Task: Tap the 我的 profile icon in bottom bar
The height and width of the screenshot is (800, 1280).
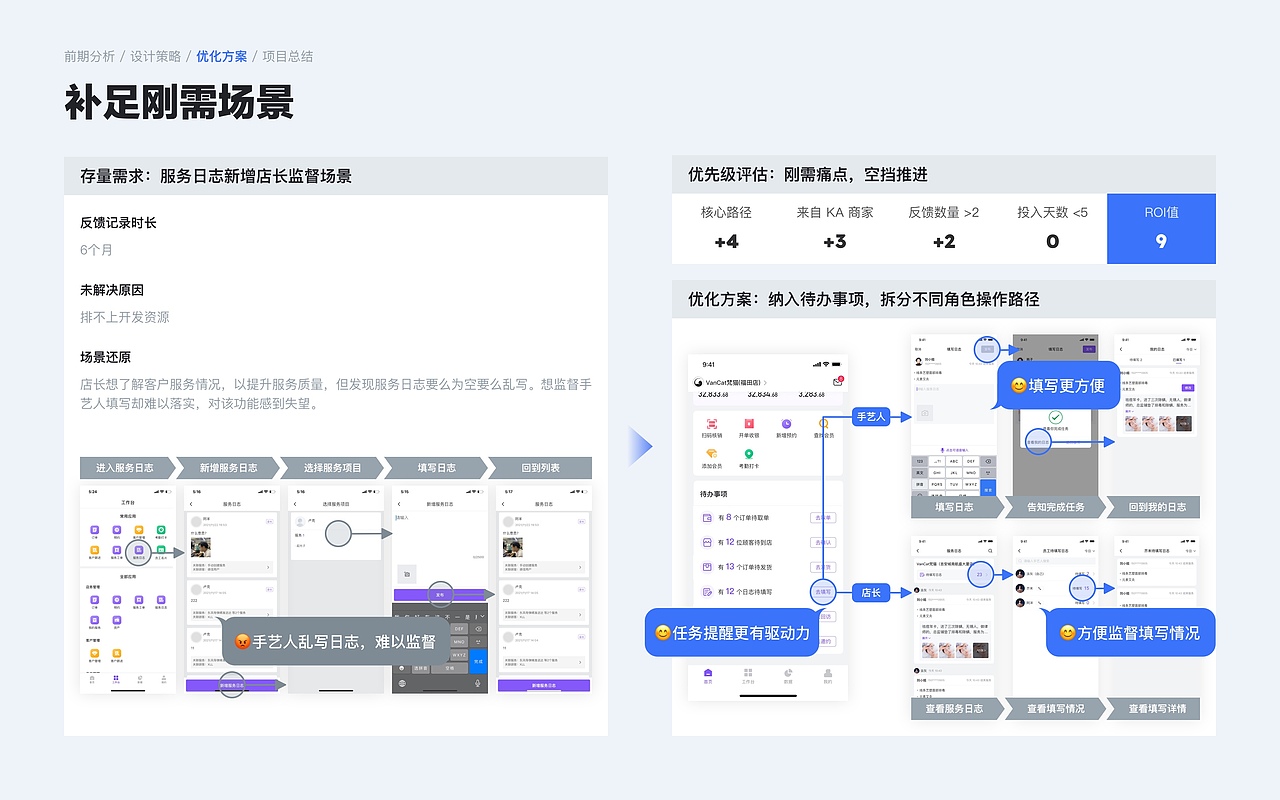Action: click(827, 673)
